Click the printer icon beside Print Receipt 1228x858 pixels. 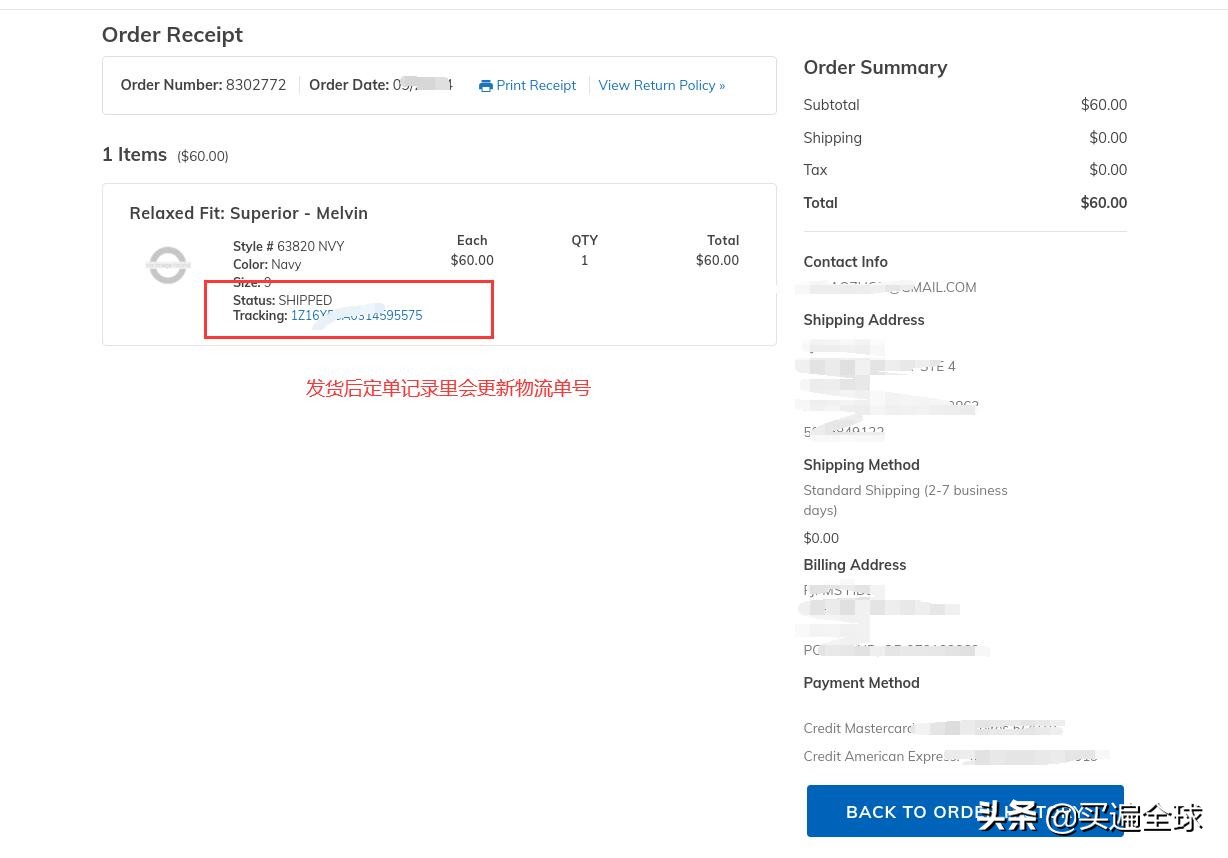(x=485, y=86)
